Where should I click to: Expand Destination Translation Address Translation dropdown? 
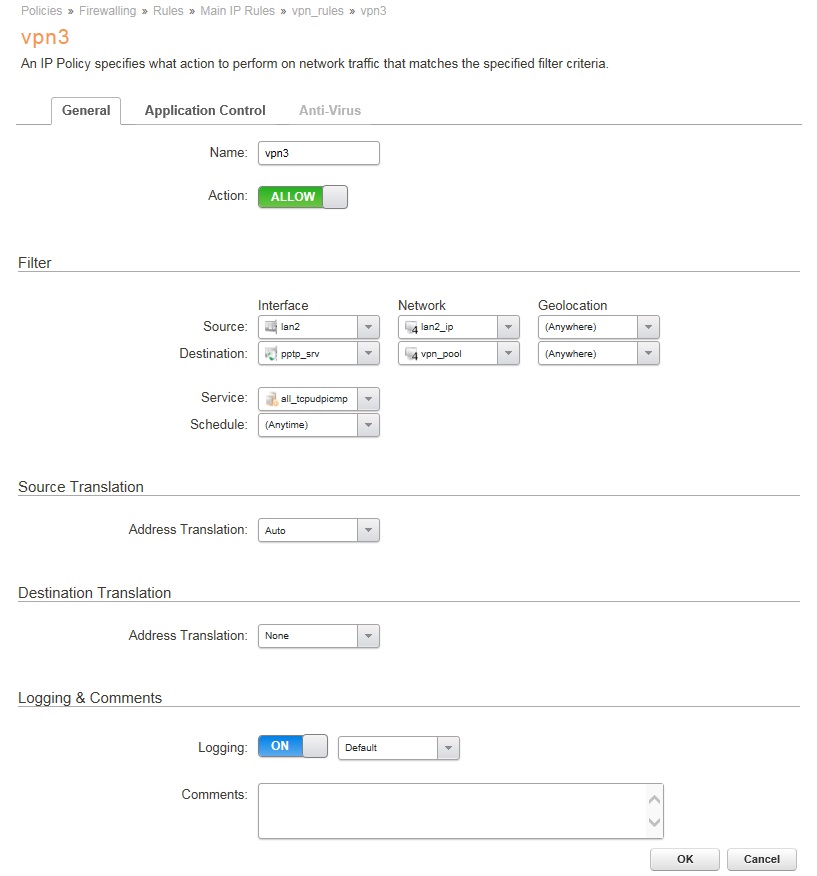368,636
